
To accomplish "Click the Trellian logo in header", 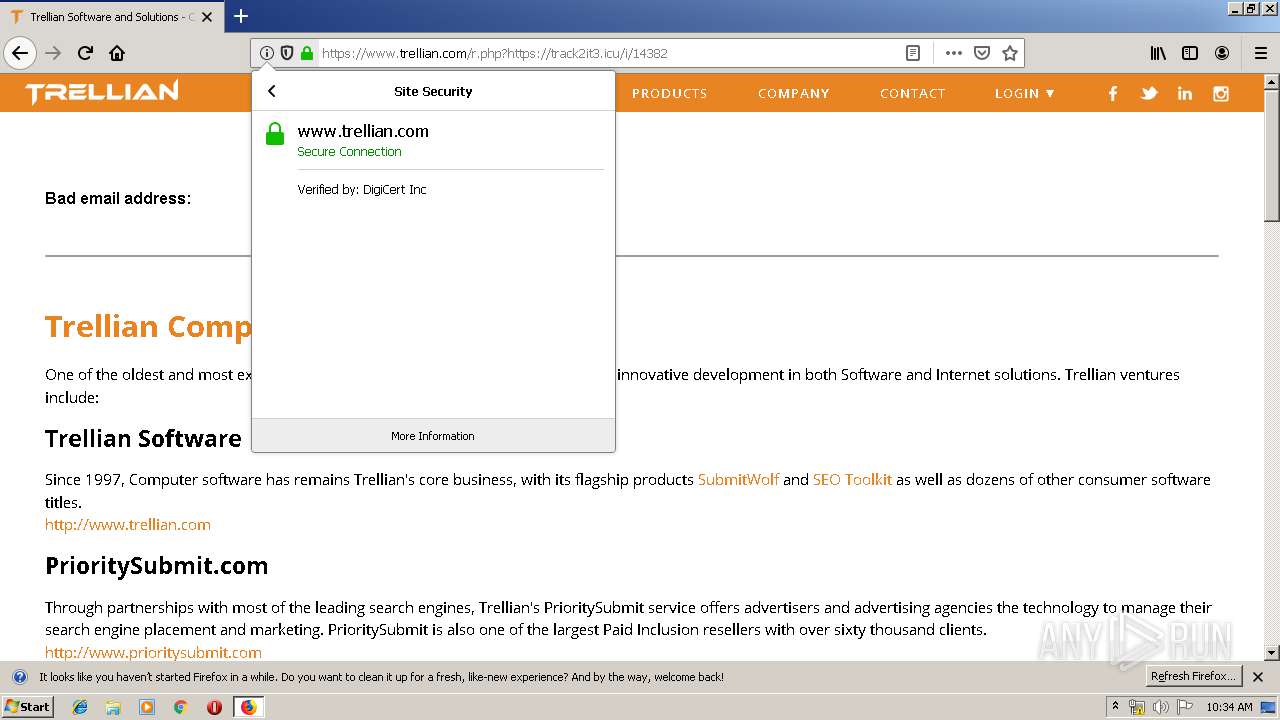I will (x=102, y=93).
